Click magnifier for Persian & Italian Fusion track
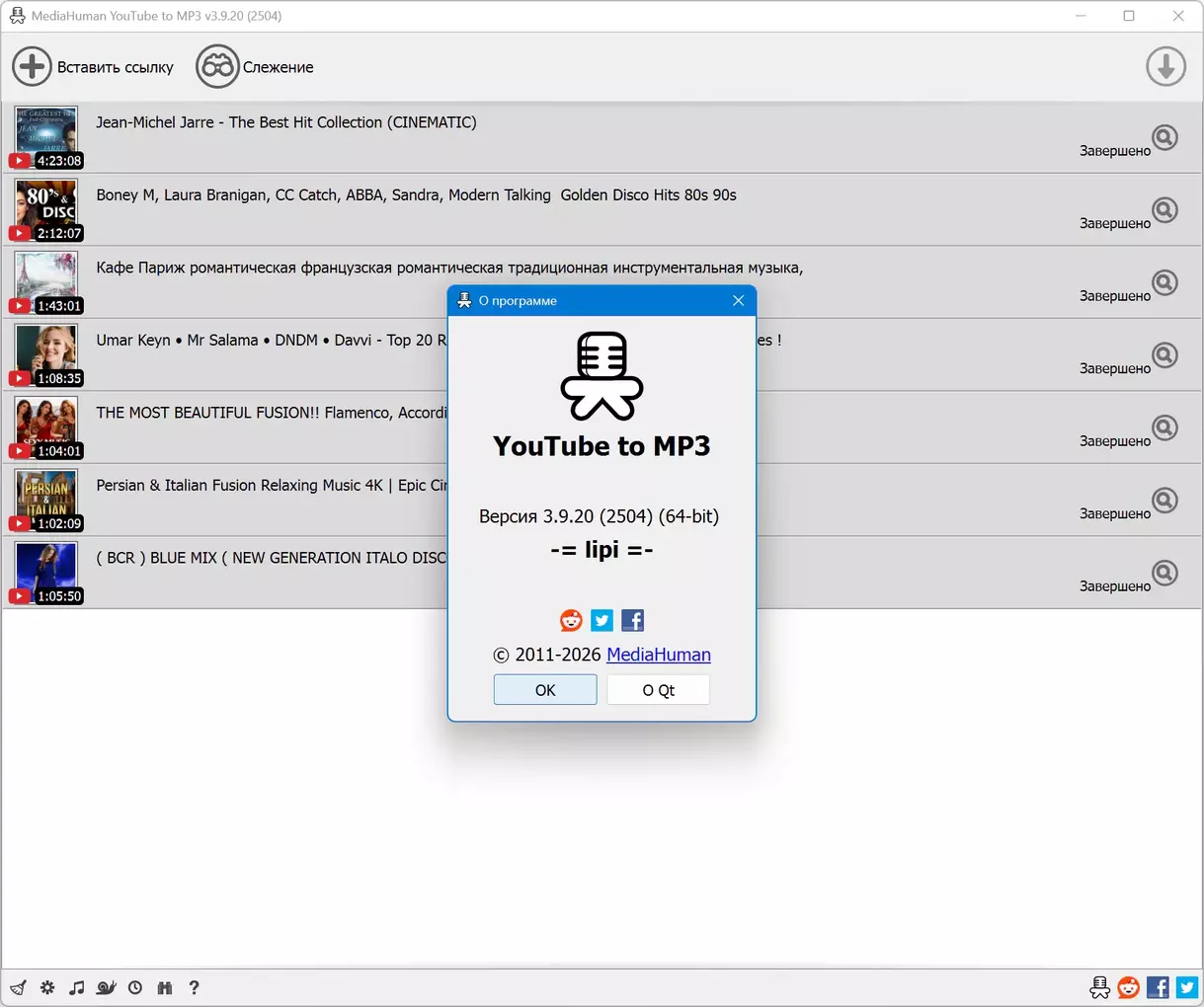The width and height of the screenshot is (1204, 1007). pos(1165,500)
